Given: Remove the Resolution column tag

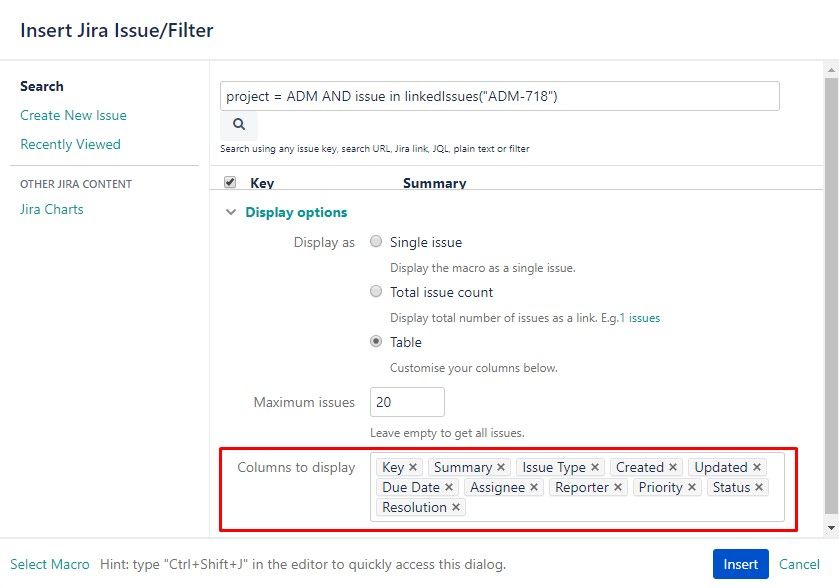Looking at the screenshot, I should (456, 507).
